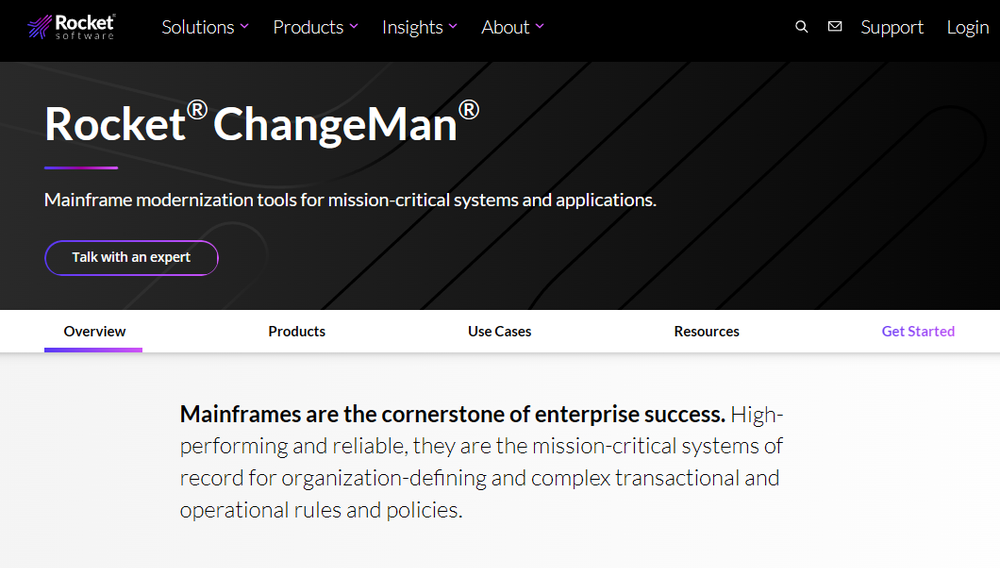Switch to the Products section tab
The image size is (1000, 568).
pos(297,331)
